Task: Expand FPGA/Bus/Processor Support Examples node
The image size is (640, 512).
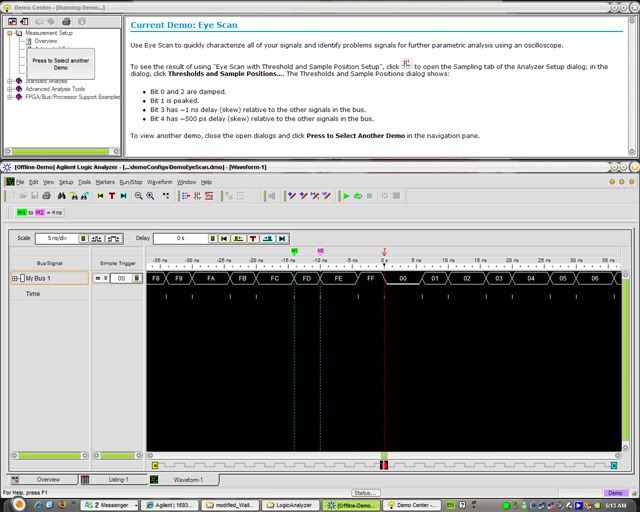Action: [10, 97]
